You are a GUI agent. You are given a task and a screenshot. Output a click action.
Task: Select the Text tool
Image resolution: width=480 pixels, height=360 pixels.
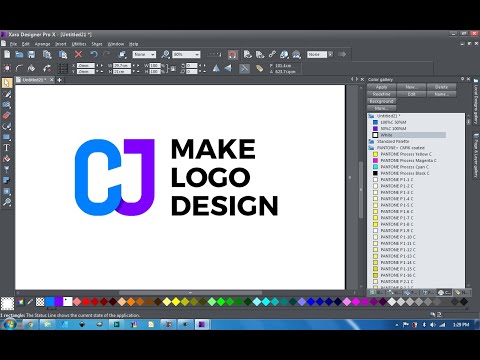(7, 148)
